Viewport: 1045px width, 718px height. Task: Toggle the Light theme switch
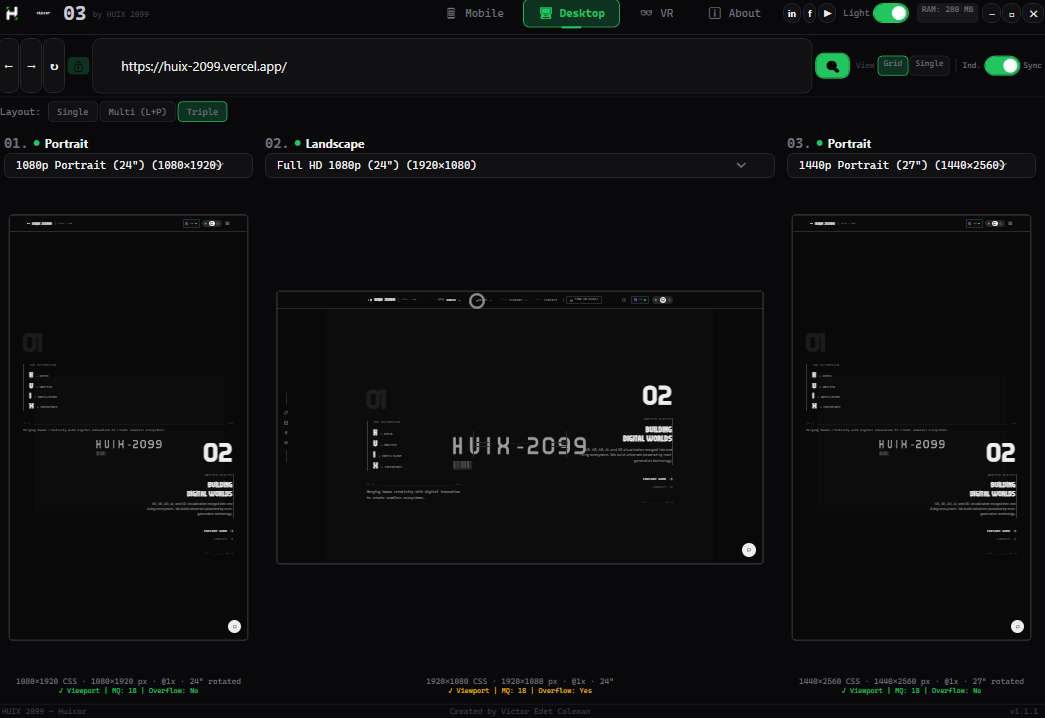[x=890, y=13]
